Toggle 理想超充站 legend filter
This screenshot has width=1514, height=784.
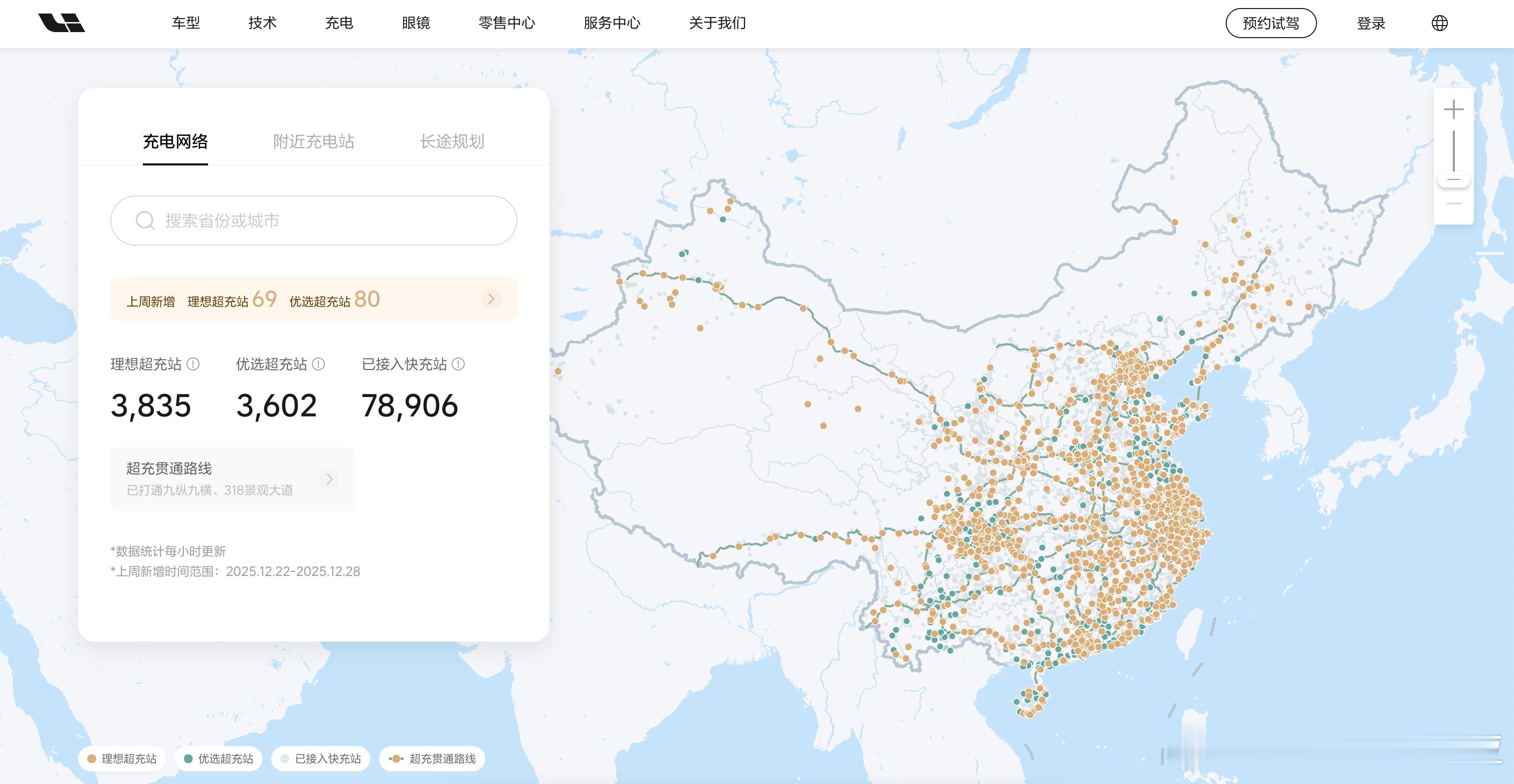point(122,759)
